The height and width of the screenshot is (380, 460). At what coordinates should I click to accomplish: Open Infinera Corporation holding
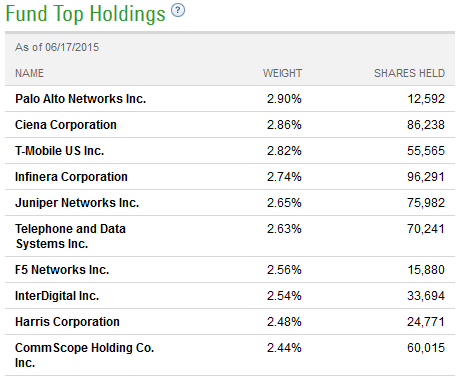click(x=71, y=177)
